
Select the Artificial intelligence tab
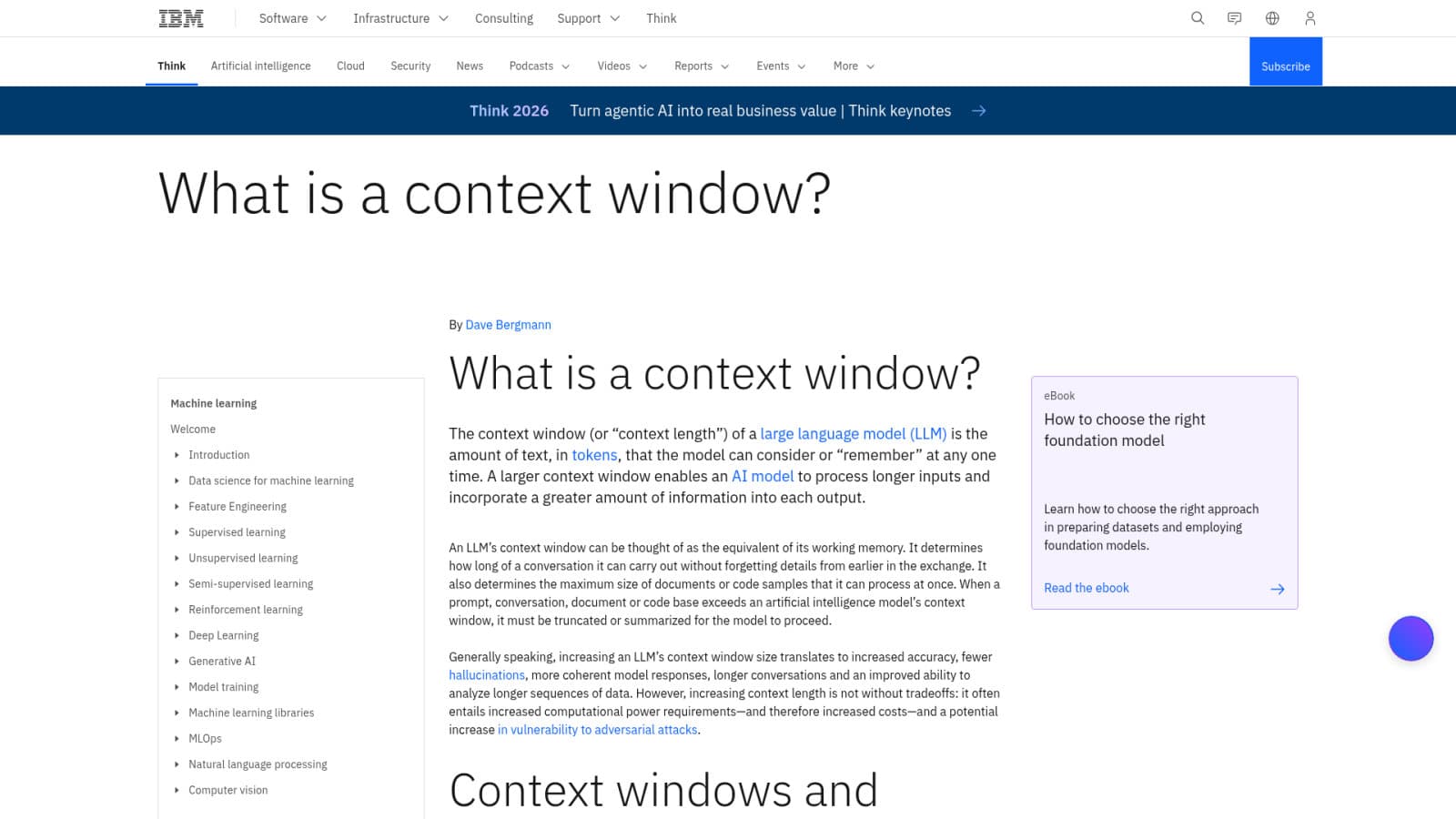(261, 66)
